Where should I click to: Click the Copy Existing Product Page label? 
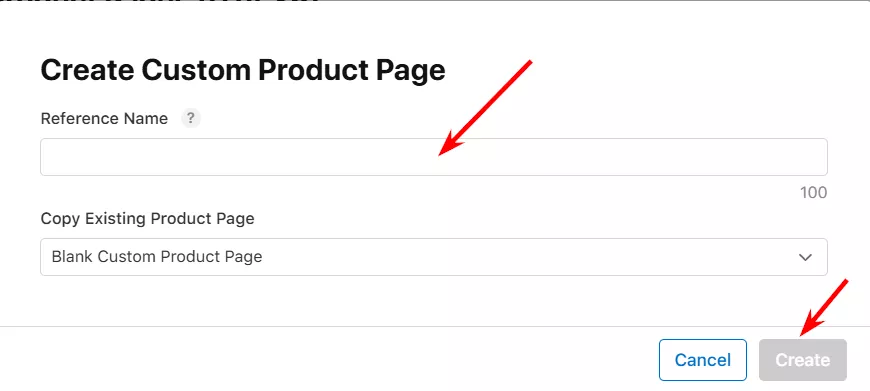148,219
